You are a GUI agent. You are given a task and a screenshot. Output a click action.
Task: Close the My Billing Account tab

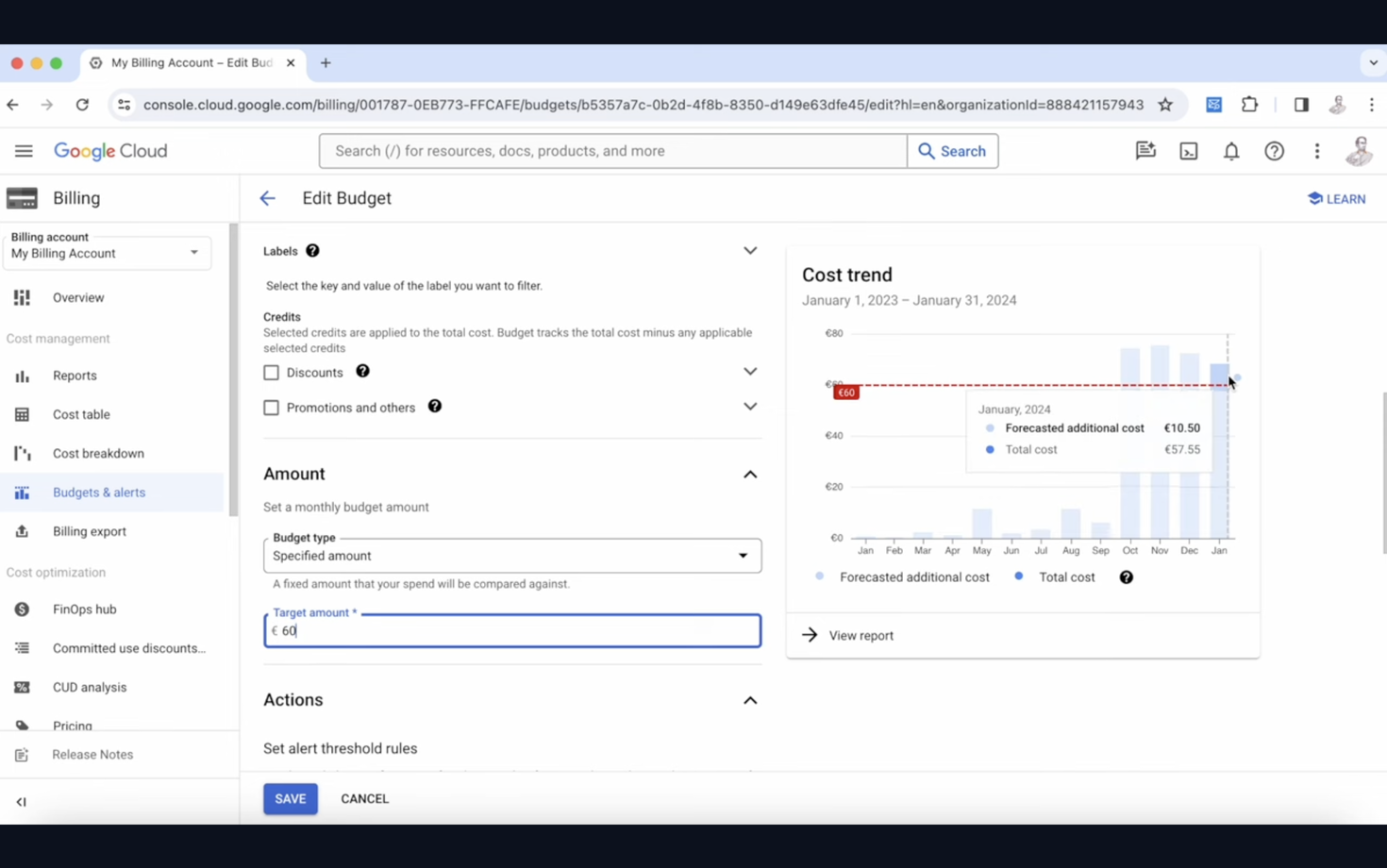[291, 63]
